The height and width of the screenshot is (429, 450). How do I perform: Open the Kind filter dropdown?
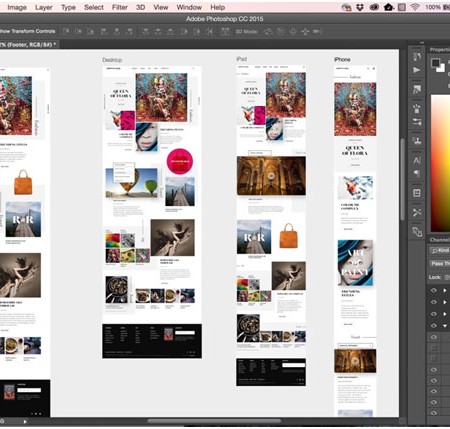(440, 250)
